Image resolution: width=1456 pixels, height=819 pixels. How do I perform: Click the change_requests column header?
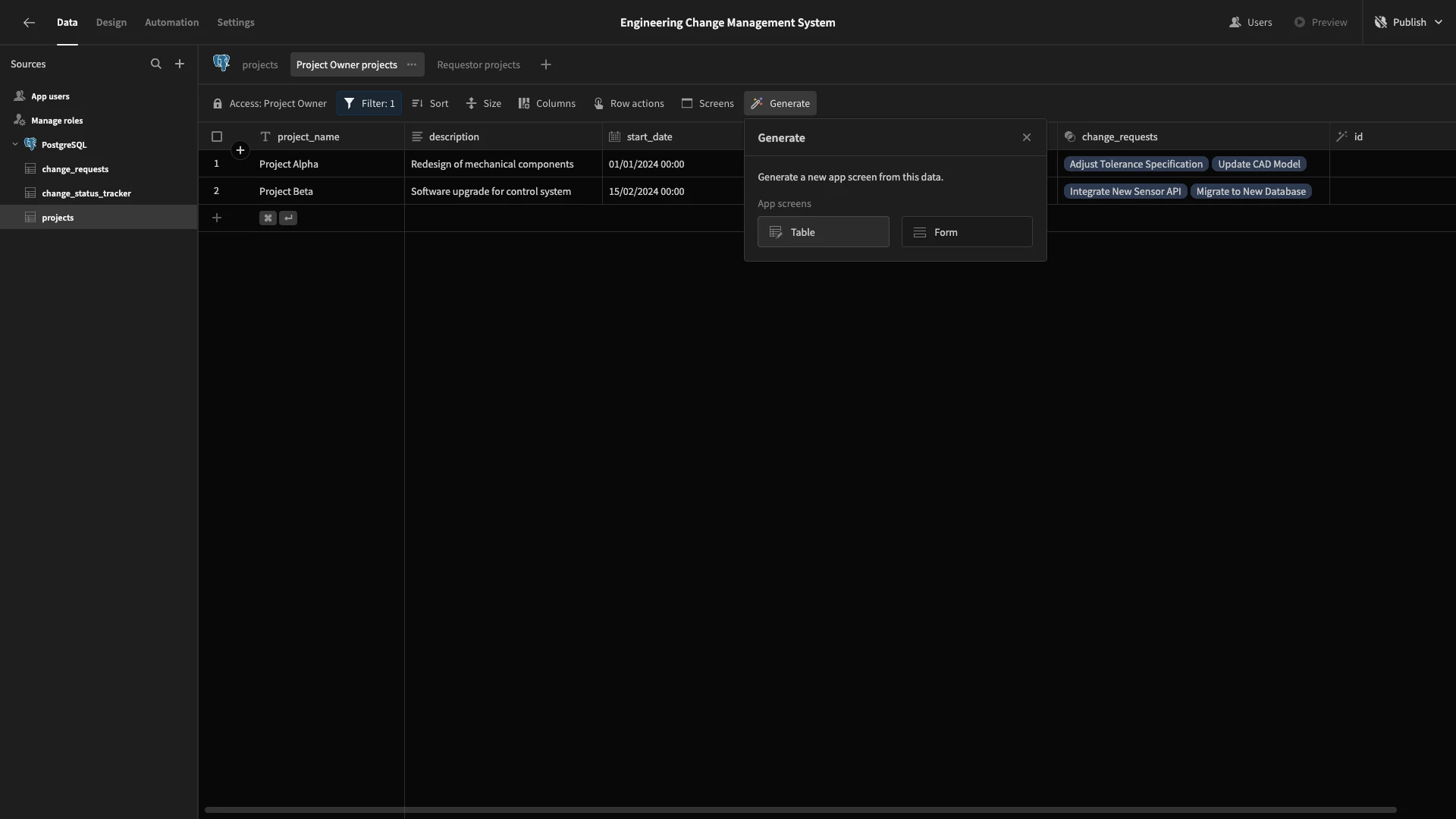click(1194, 137)
